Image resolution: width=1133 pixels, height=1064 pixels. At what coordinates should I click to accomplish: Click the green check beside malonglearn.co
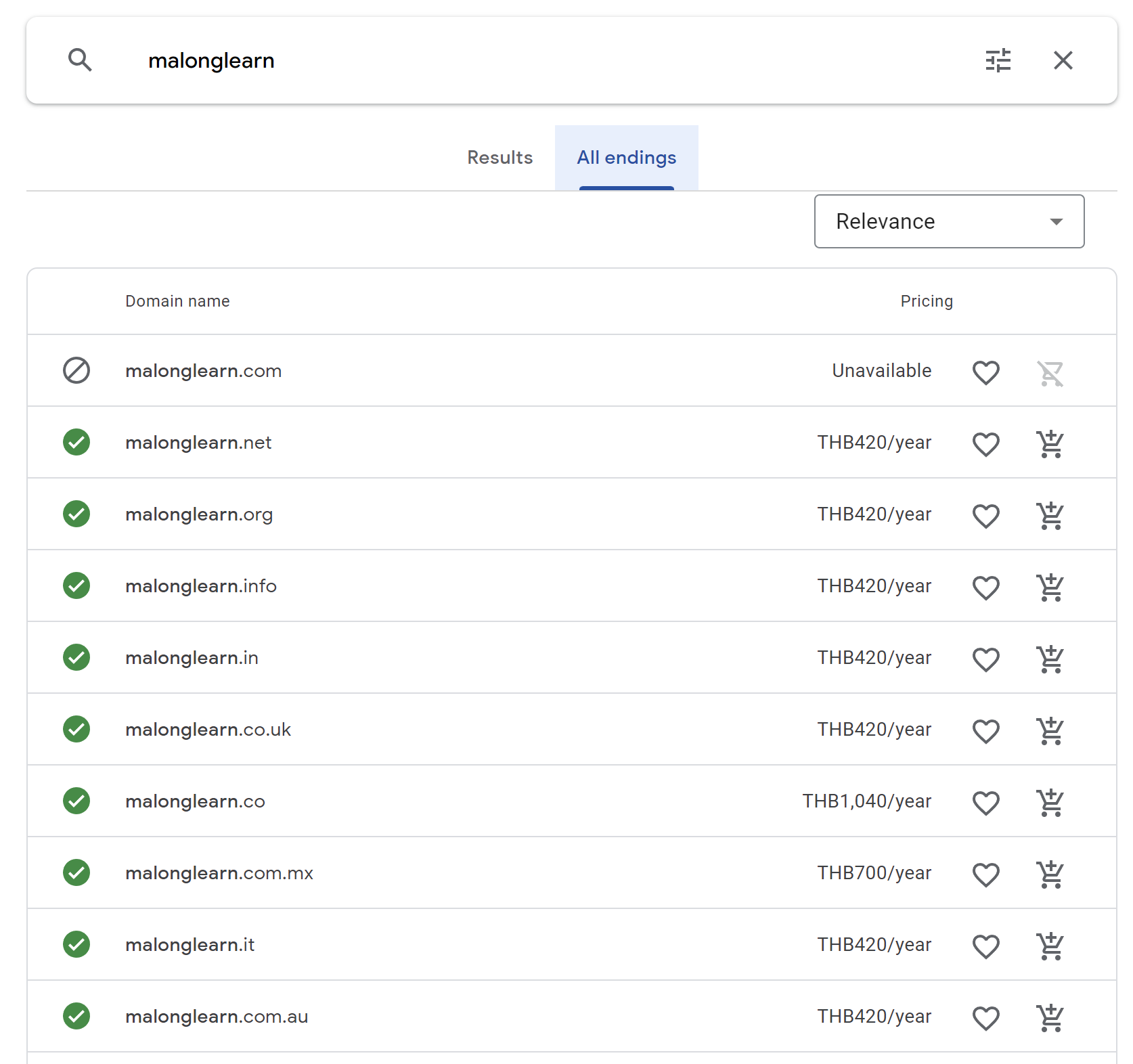76,801
